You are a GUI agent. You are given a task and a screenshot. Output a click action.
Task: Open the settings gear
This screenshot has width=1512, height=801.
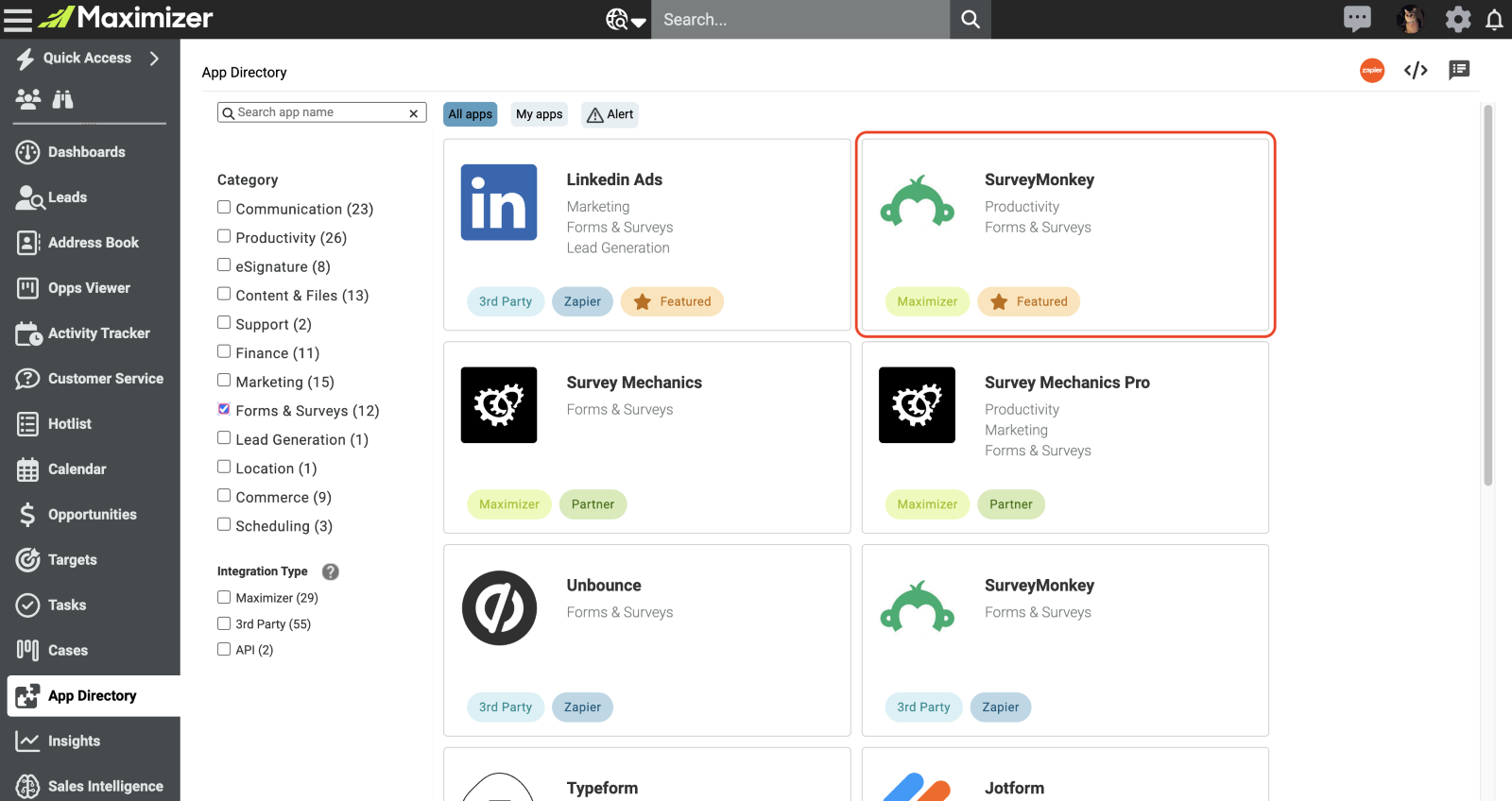pyautogui.click(x=1458, y=19)
